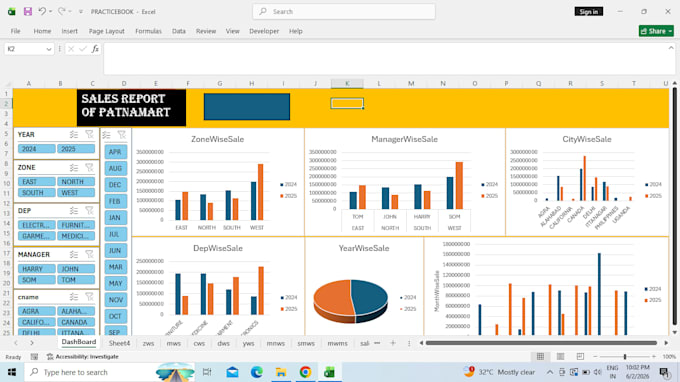The image size is (680, 382).
Task: Toggle multi-select on the cname slicer
Action: point(74,297)
